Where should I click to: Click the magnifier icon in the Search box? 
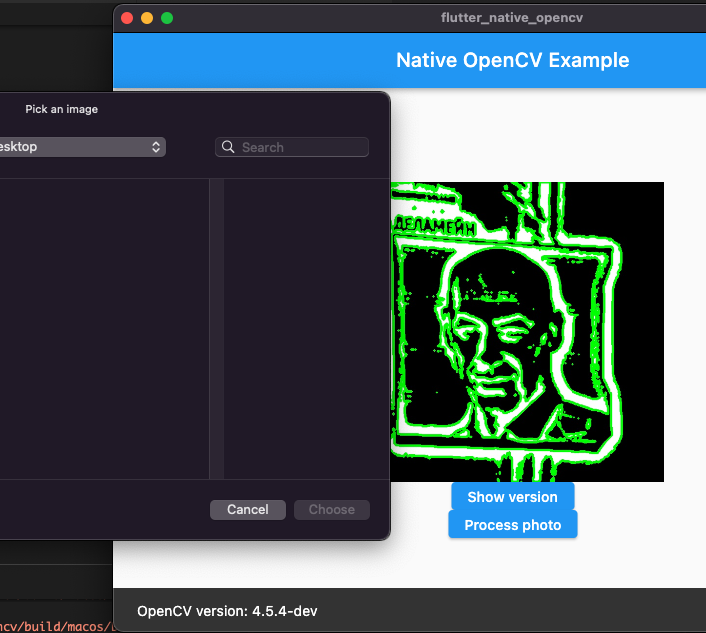tap(228, 147)
